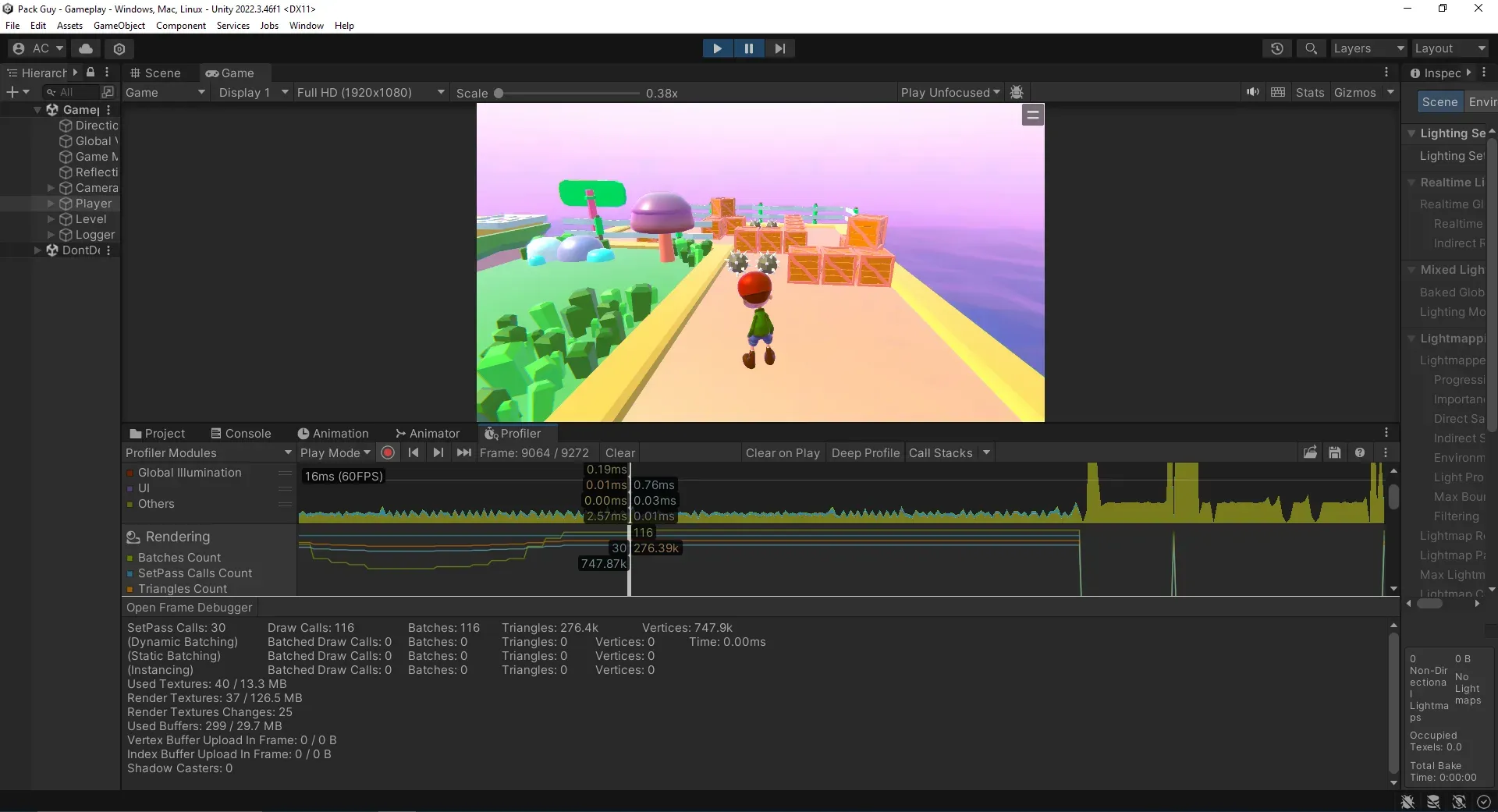The image size is (1498, 812).
Task: Open the Hierarchy search window icon
Action: pyautogui.click(x=108, y=92)
